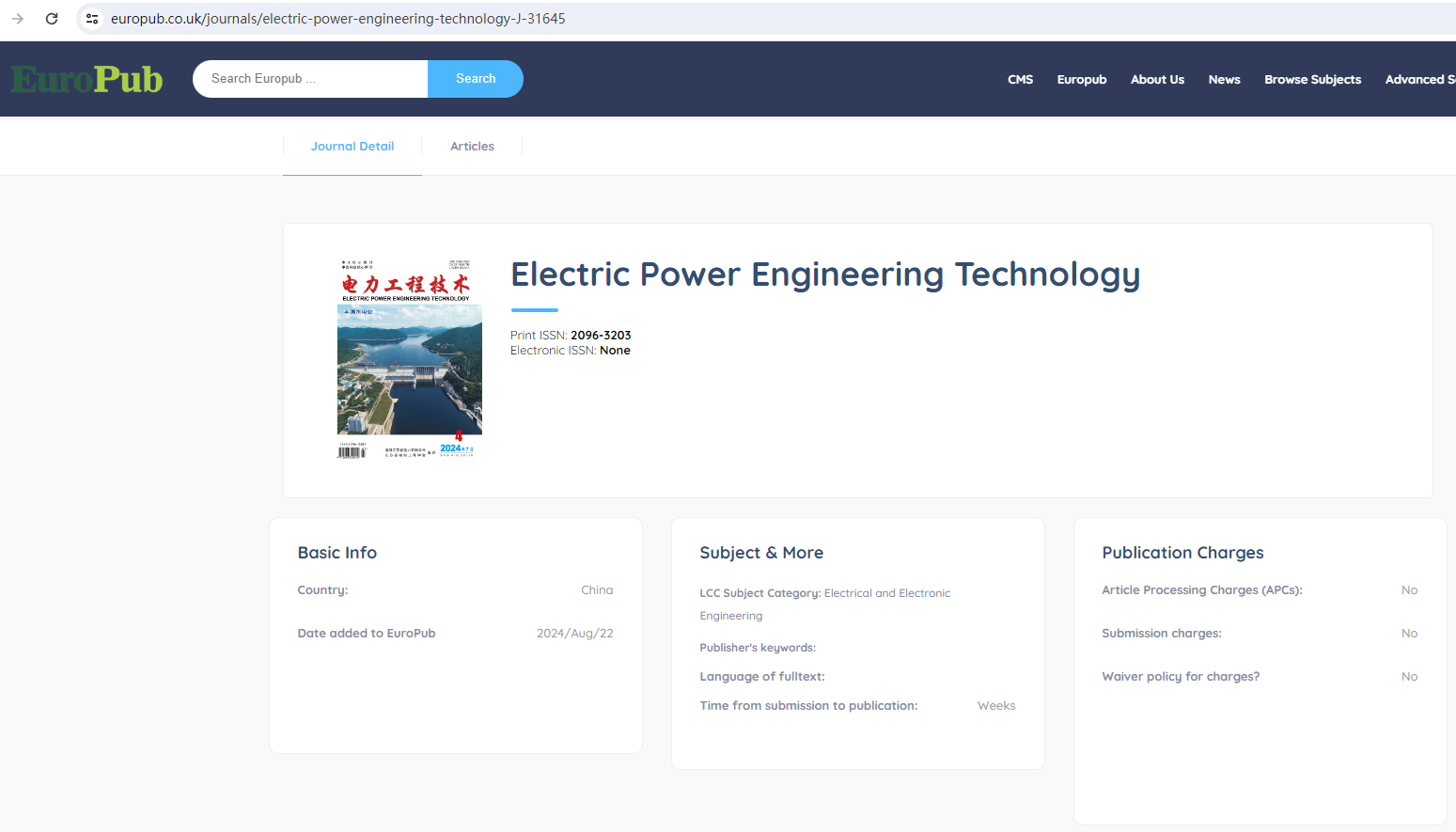Click the Print ISSN number 2096-3203
The width and height of the screenshot is (1456, 832).
(x=601, y=336)
